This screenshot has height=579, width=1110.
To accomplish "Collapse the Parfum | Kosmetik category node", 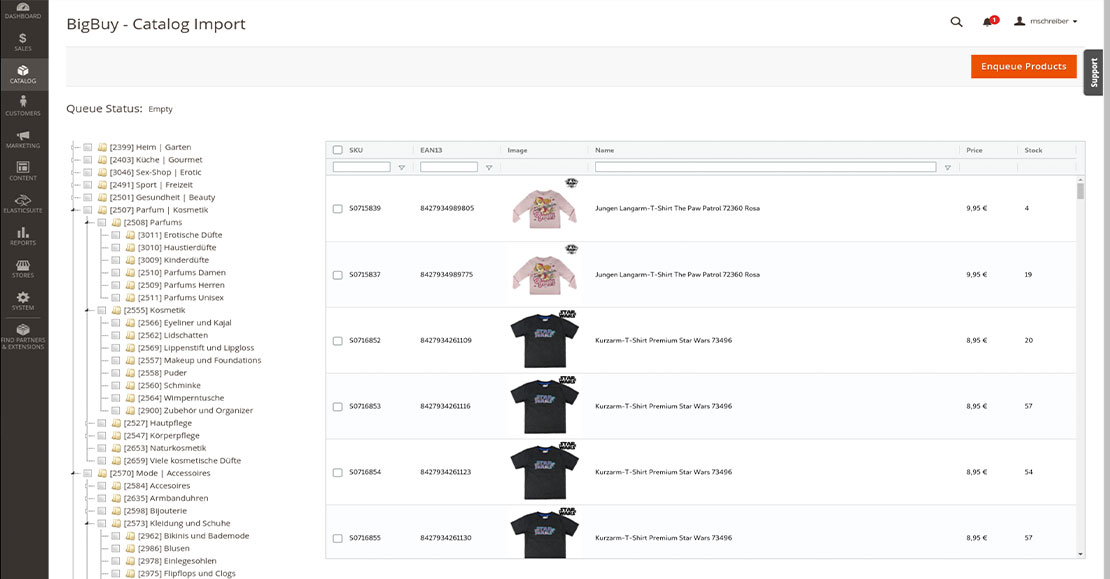I will click(73, 210).
